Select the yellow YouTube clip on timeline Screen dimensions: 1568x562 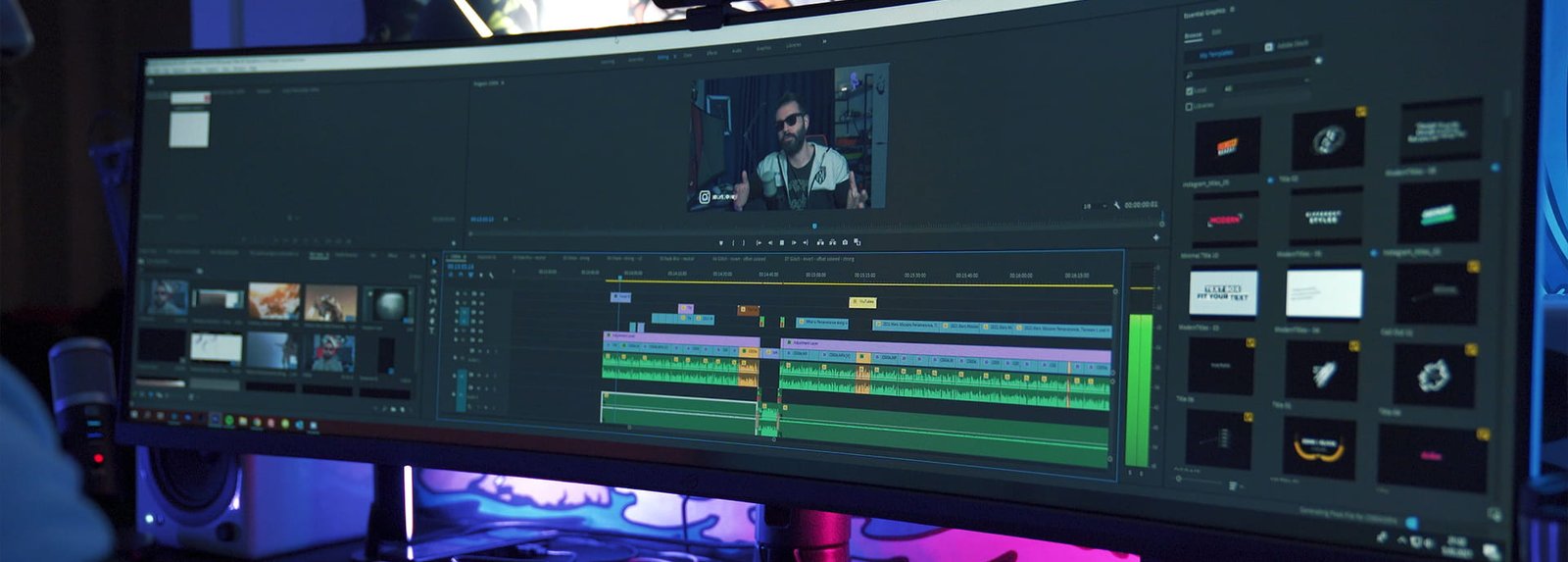(x=862, y=302)
